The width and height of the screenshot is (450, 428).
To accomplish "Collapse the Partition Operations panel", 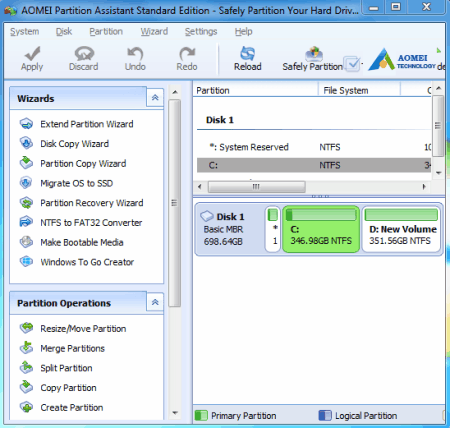I will (155, 302).
